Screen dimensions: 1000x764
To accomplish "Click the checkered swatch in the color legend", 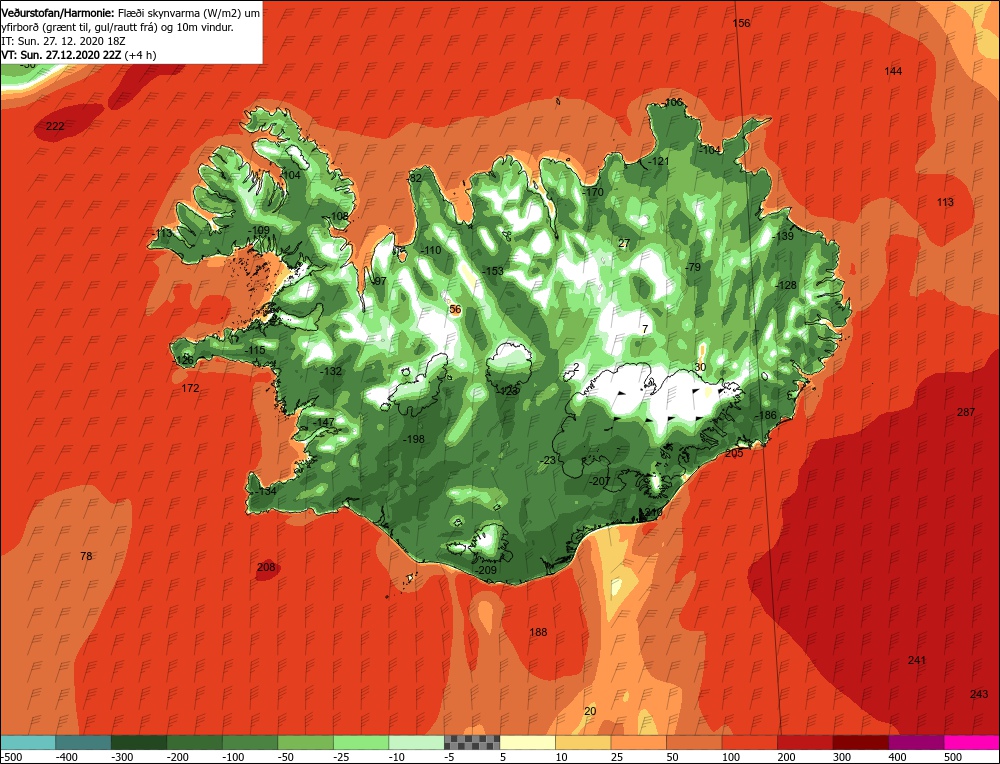I will (x=472, y=742).
